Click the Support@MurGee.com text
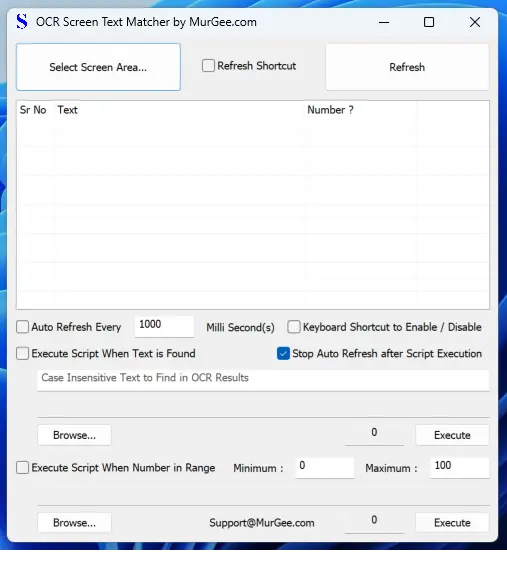507x567 pixels. coord(262,523)
